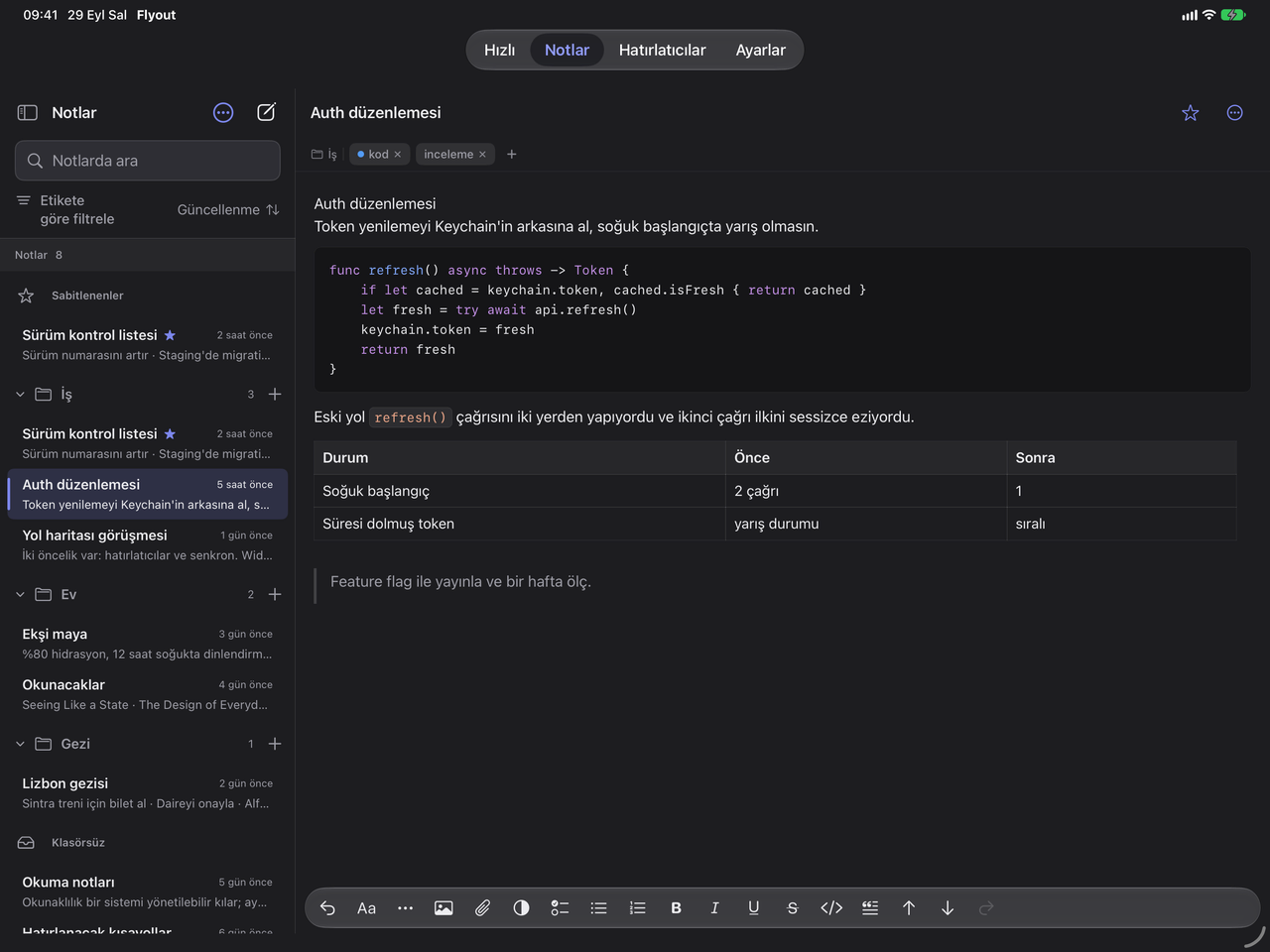Open the Aa text style options
Image resolution: width=1270 pixels, height=952 pixels.
[366, 908]
